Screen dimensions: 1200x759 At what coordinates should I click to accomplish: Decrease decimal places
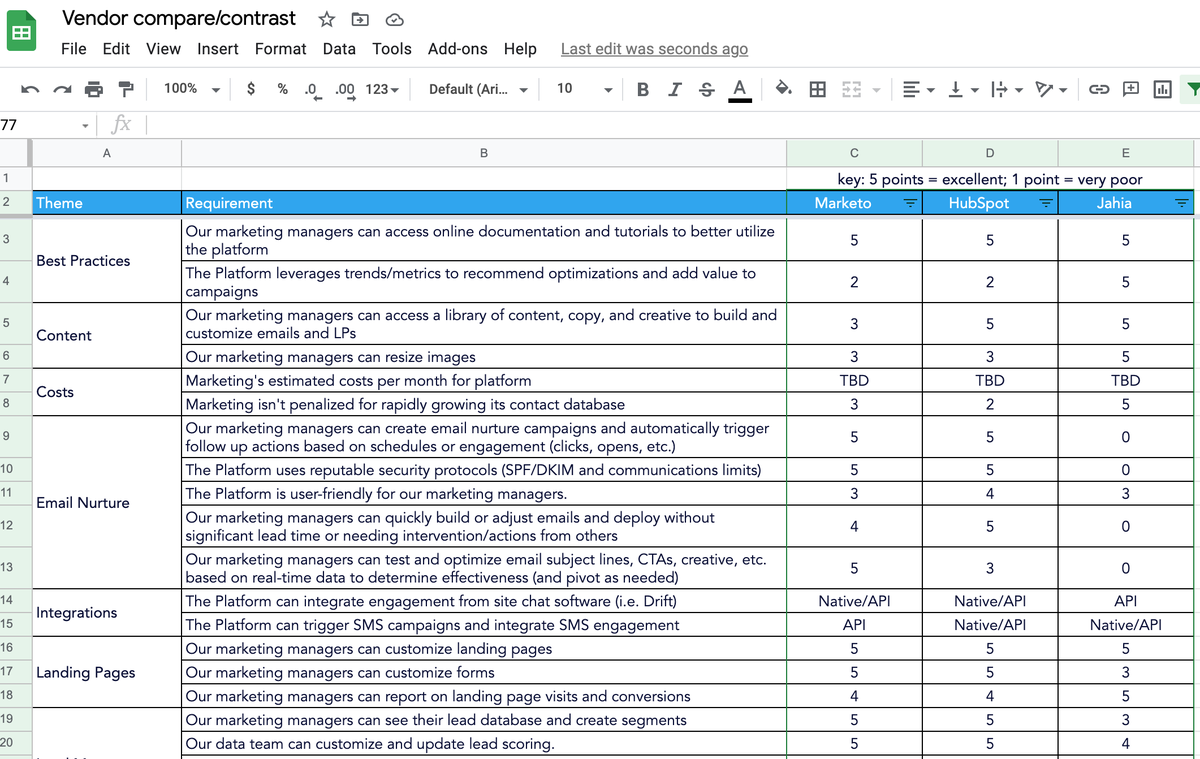313,89
